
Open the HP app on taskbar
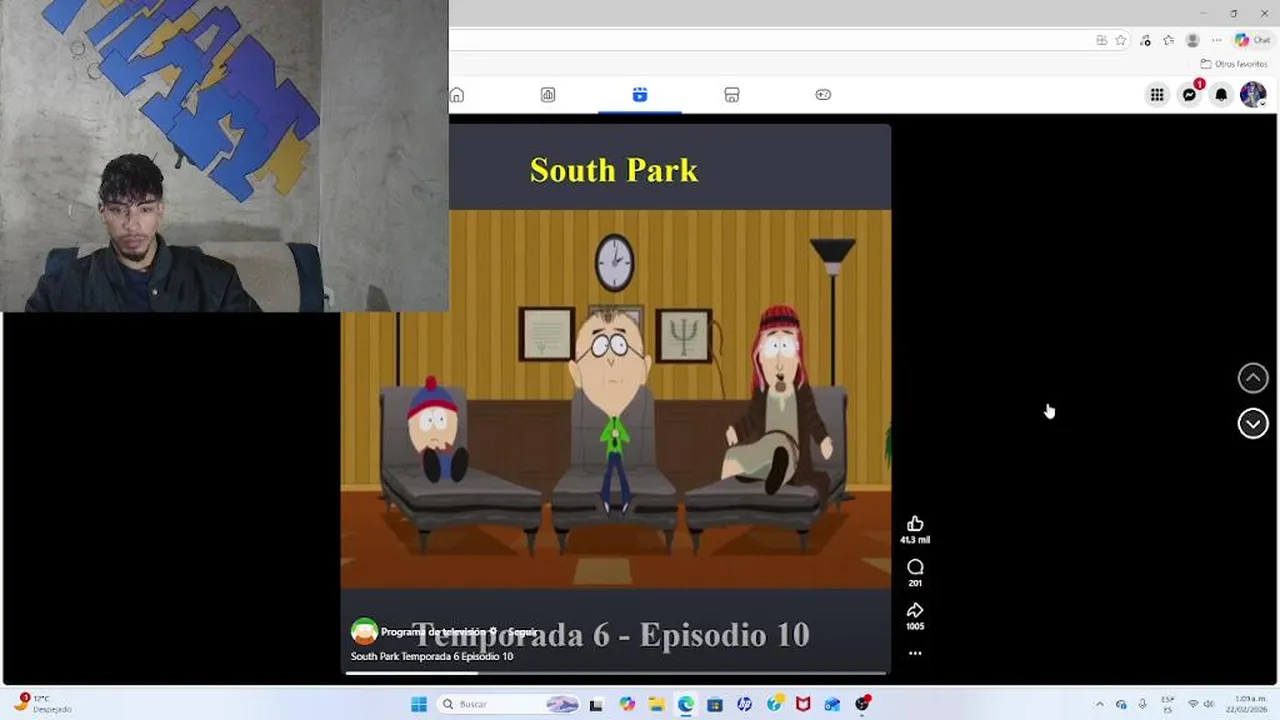[744, 704]
